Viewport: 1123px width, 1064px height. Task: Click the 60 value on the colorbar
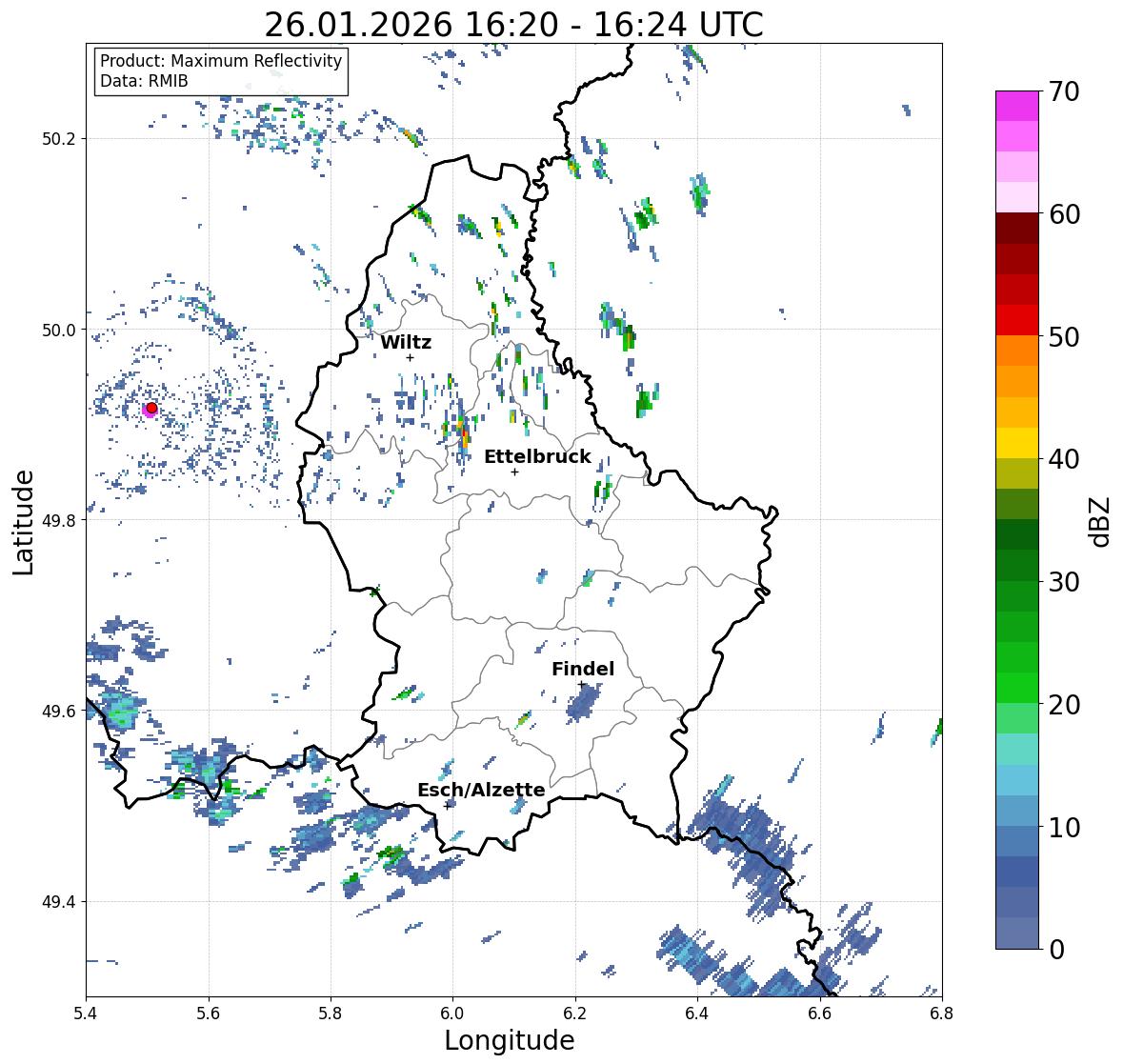pos(1064,214)
